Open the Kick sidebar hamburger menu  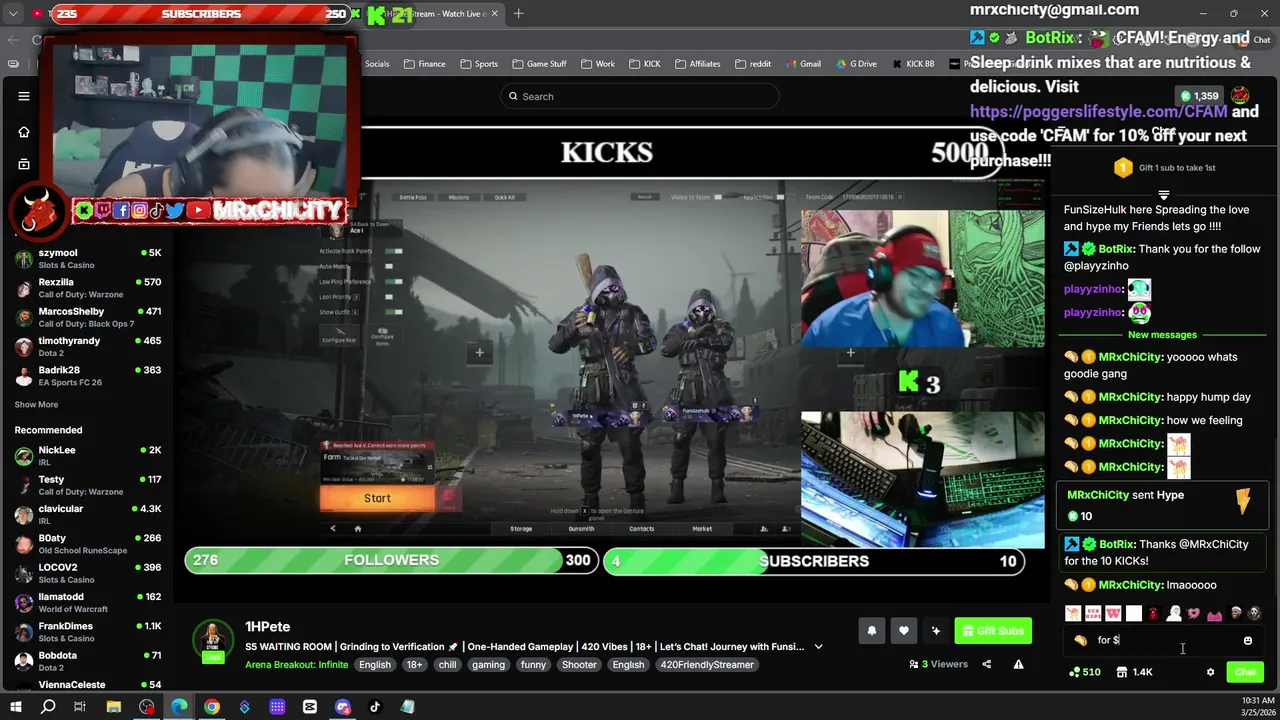[24, 96]
